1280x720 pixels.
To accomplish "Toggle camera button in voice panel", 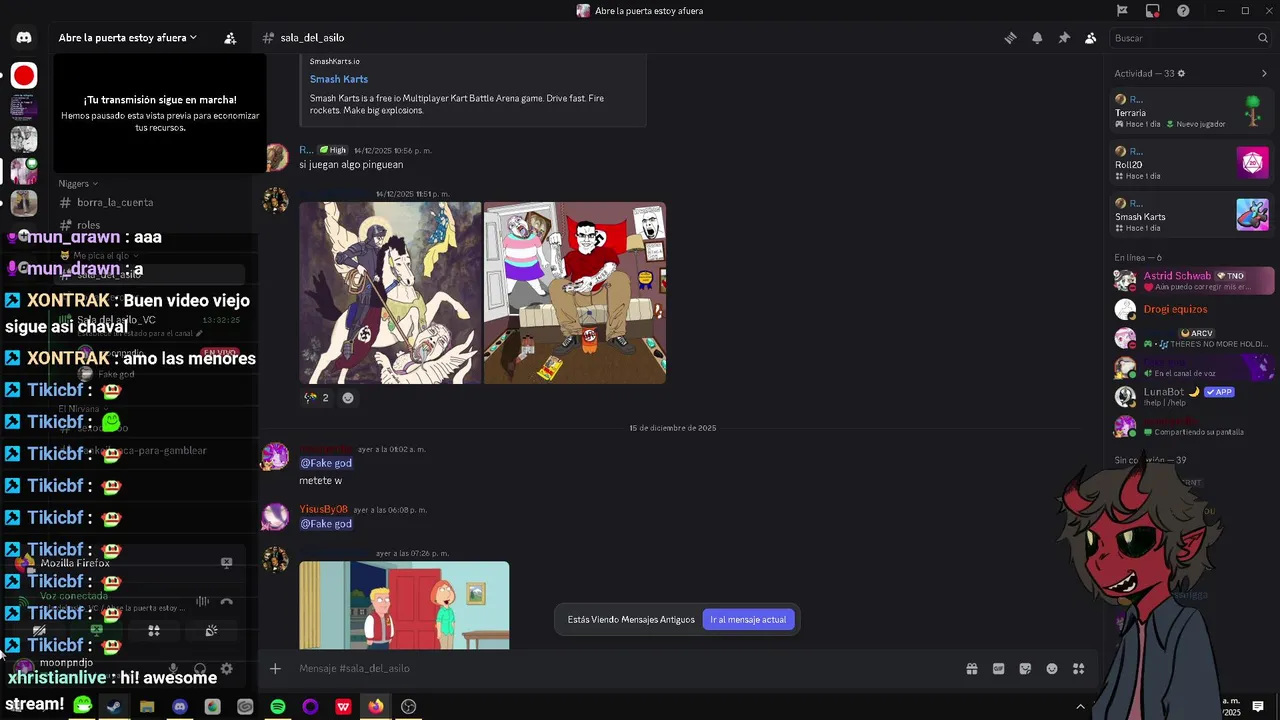I will coord(40,631).
